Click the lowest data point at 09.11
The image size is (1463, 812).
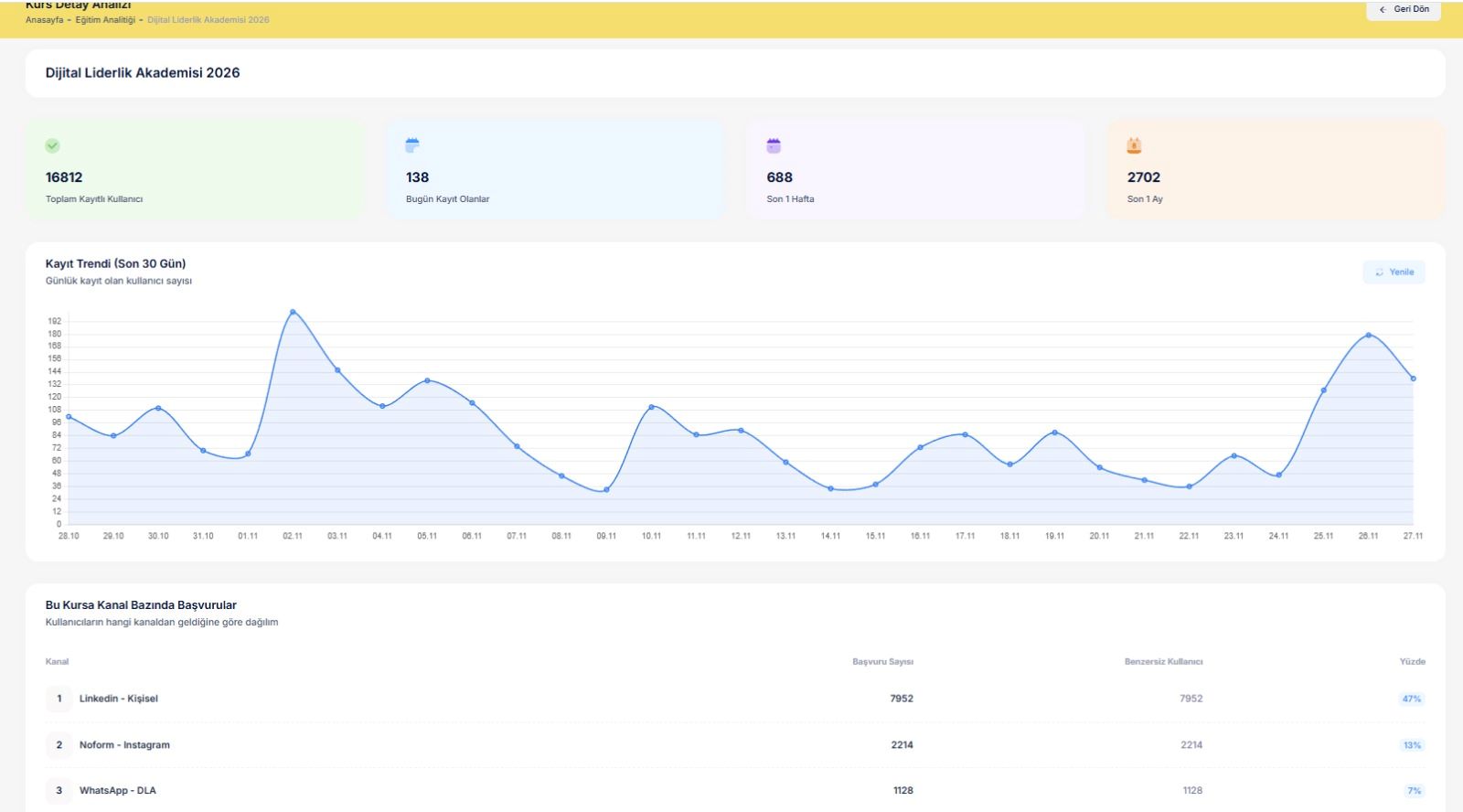(x=606, y=490)
